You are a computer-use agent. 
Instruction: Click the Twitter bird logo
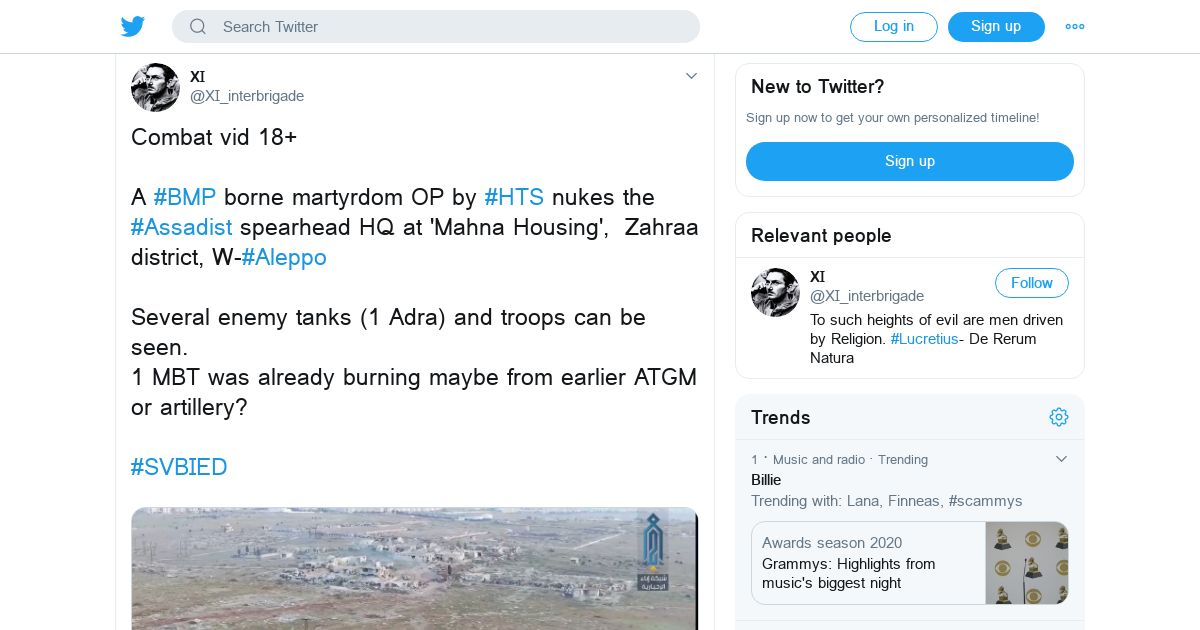coord(133,27)
